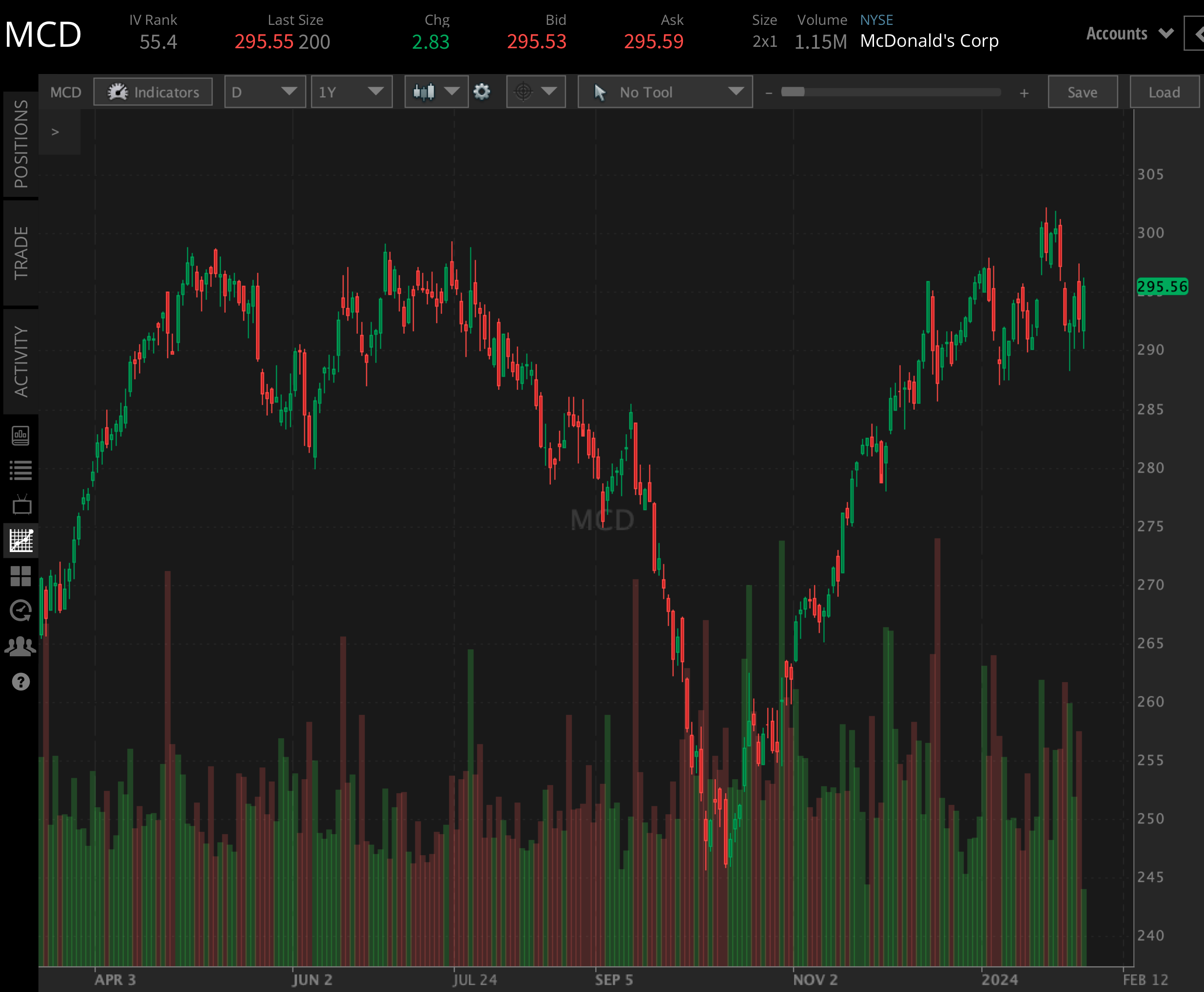Open the news/research icon in the sidebar
The width and height of the screenshot is (1204, 992).
[21, 436]
